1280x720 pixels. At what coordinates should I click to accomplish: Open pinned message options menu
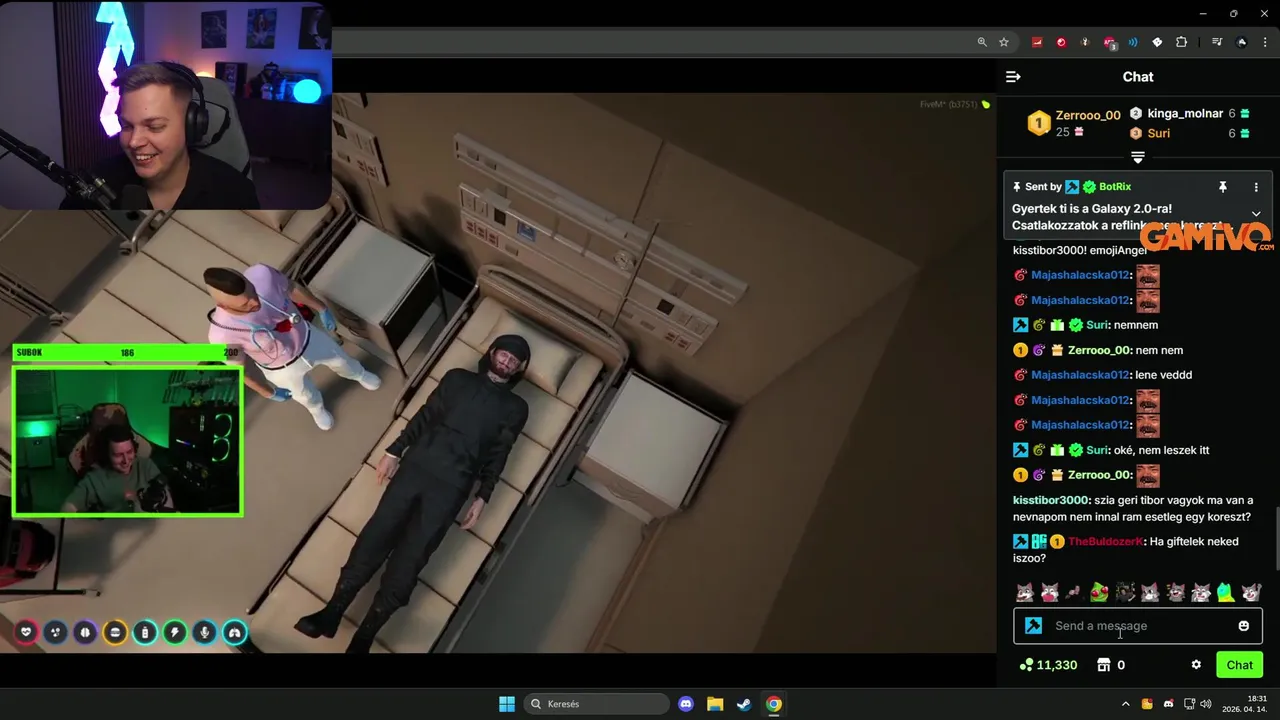tap(1256, 187)
